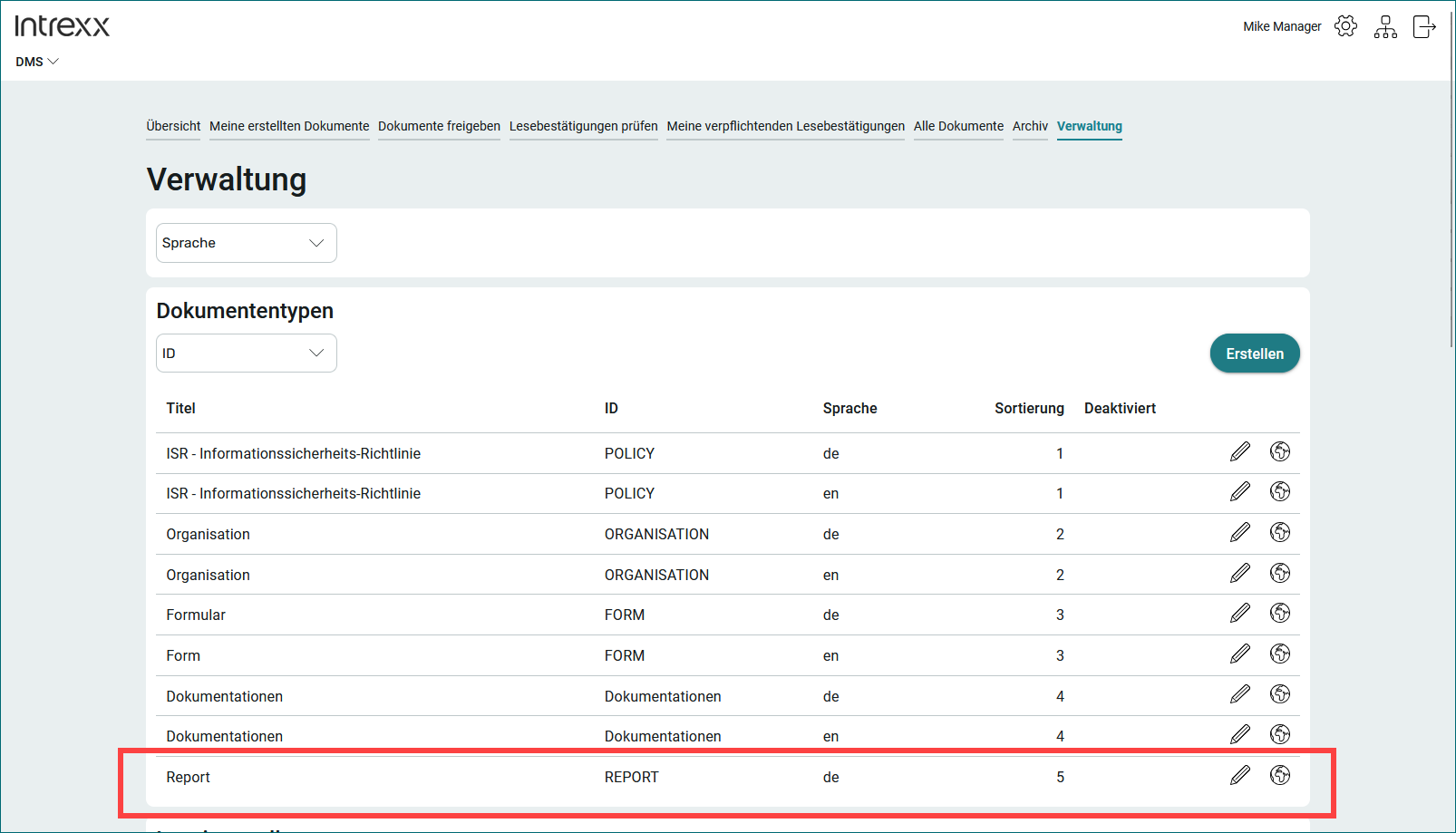Click the Erstellen button

1255,354
